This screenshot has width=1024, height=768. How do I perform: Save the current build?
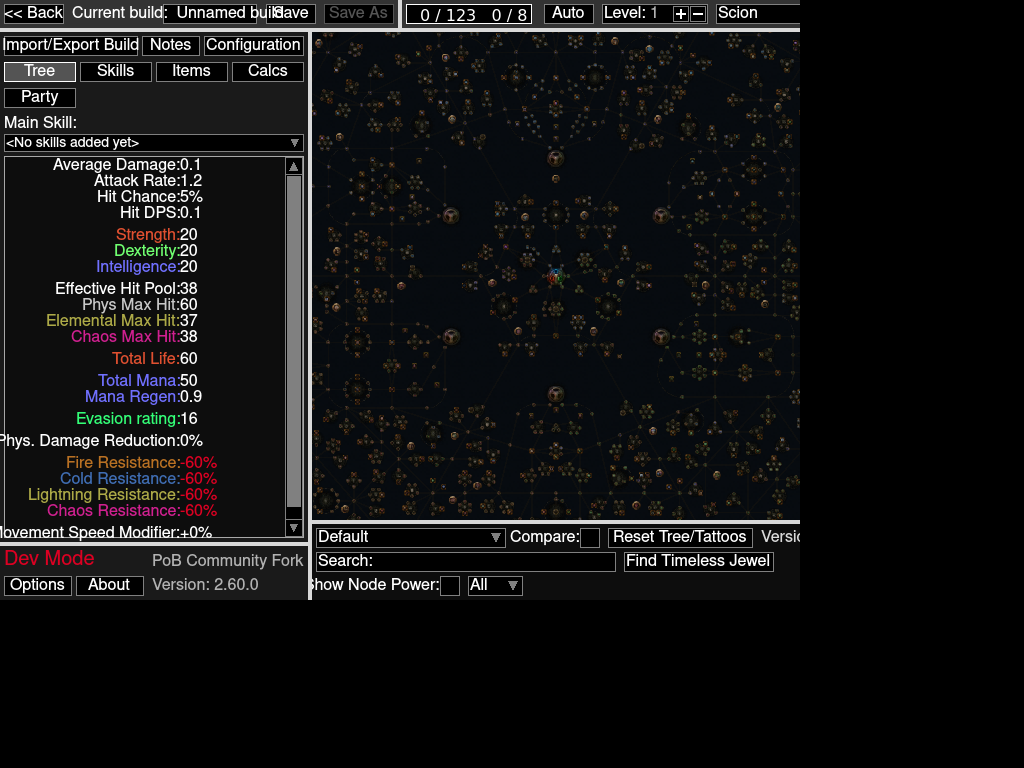tap(291, 13)
